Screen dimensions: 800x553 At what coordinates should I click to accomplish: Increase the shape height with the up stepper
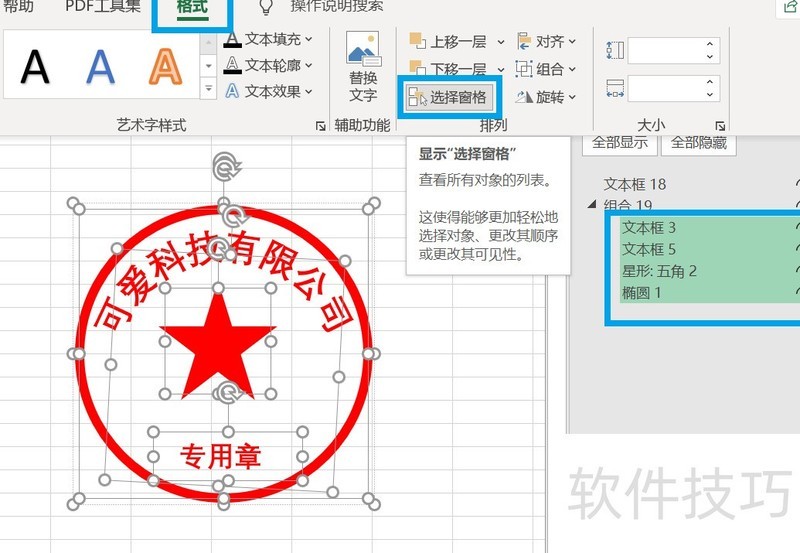click(710, 44)
